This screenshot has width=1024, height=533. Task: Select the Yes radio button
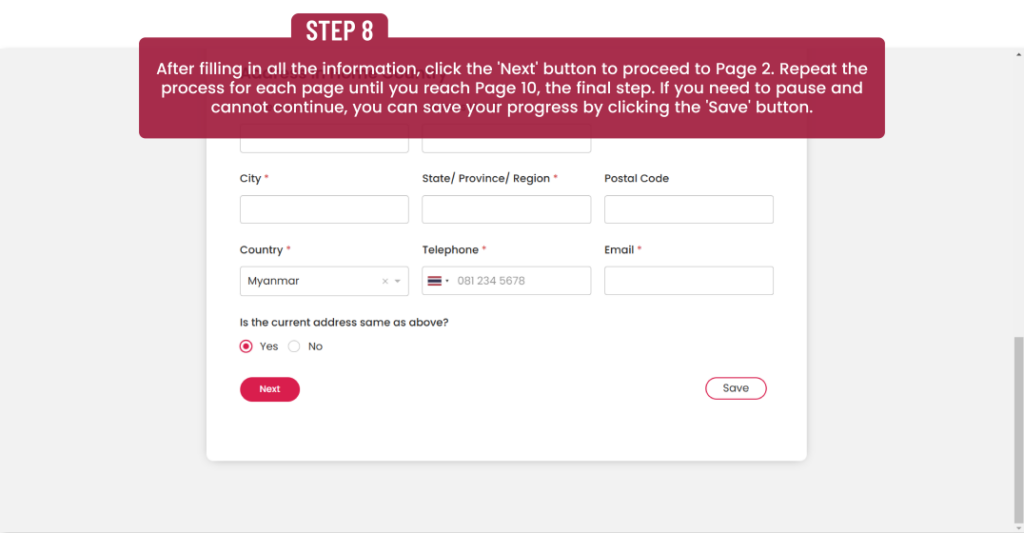[x=246, y=347]
